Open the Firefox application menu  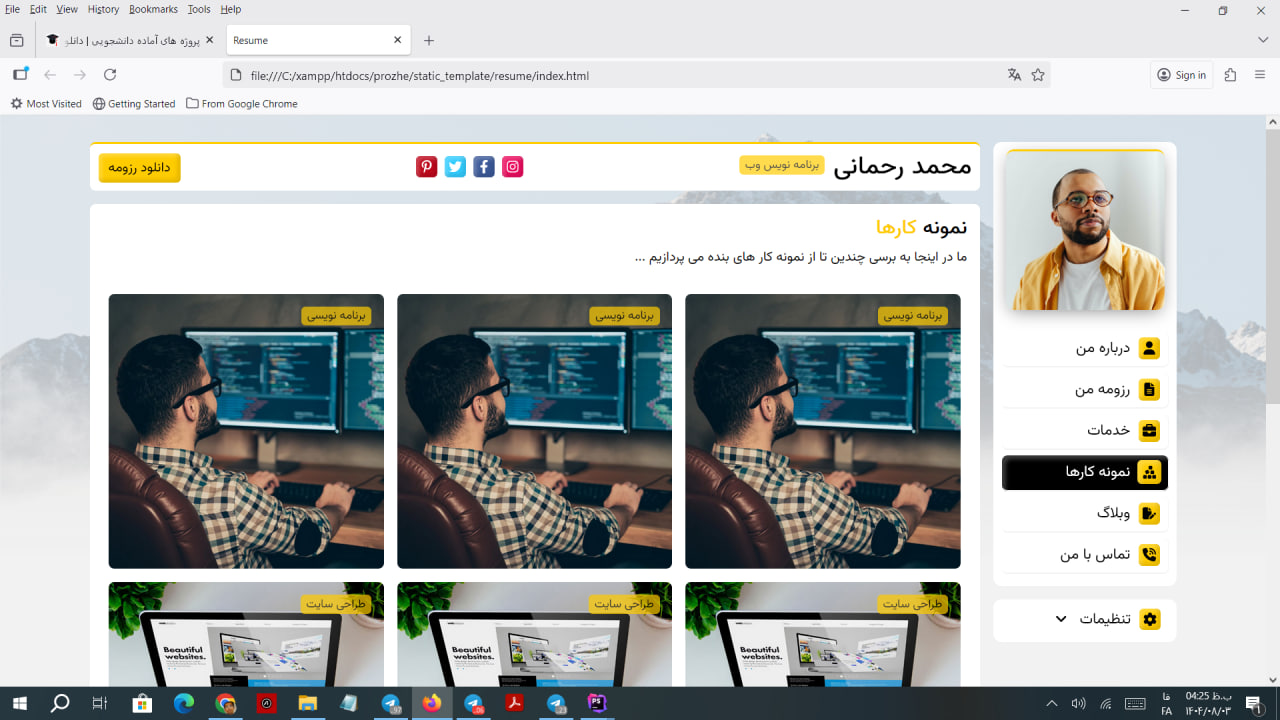pos(1258,75)
